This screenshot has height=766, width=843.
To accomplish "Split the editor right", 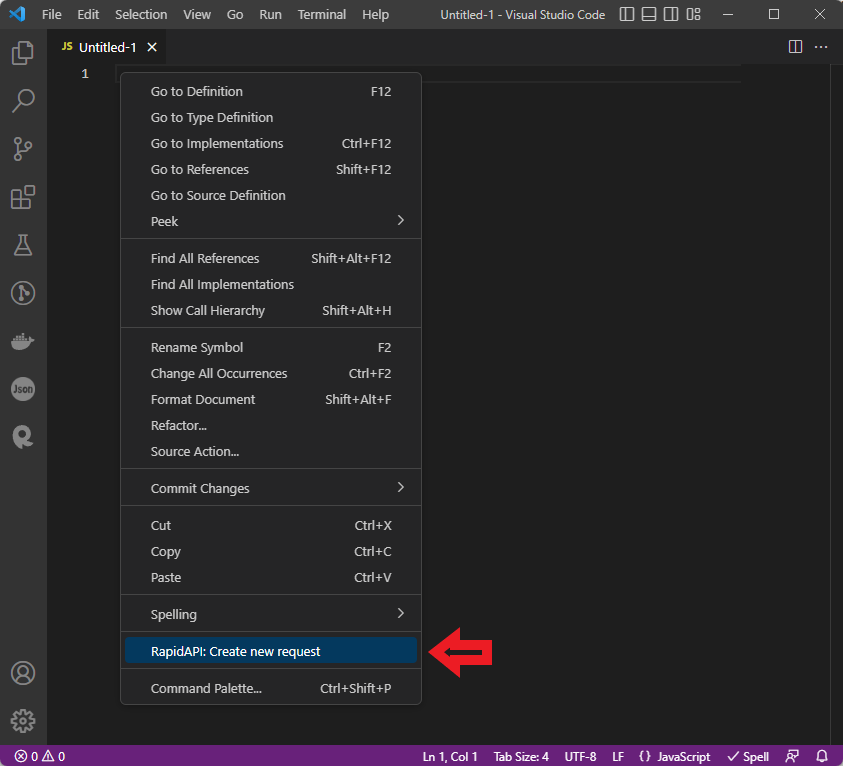I will click(795, 47).
